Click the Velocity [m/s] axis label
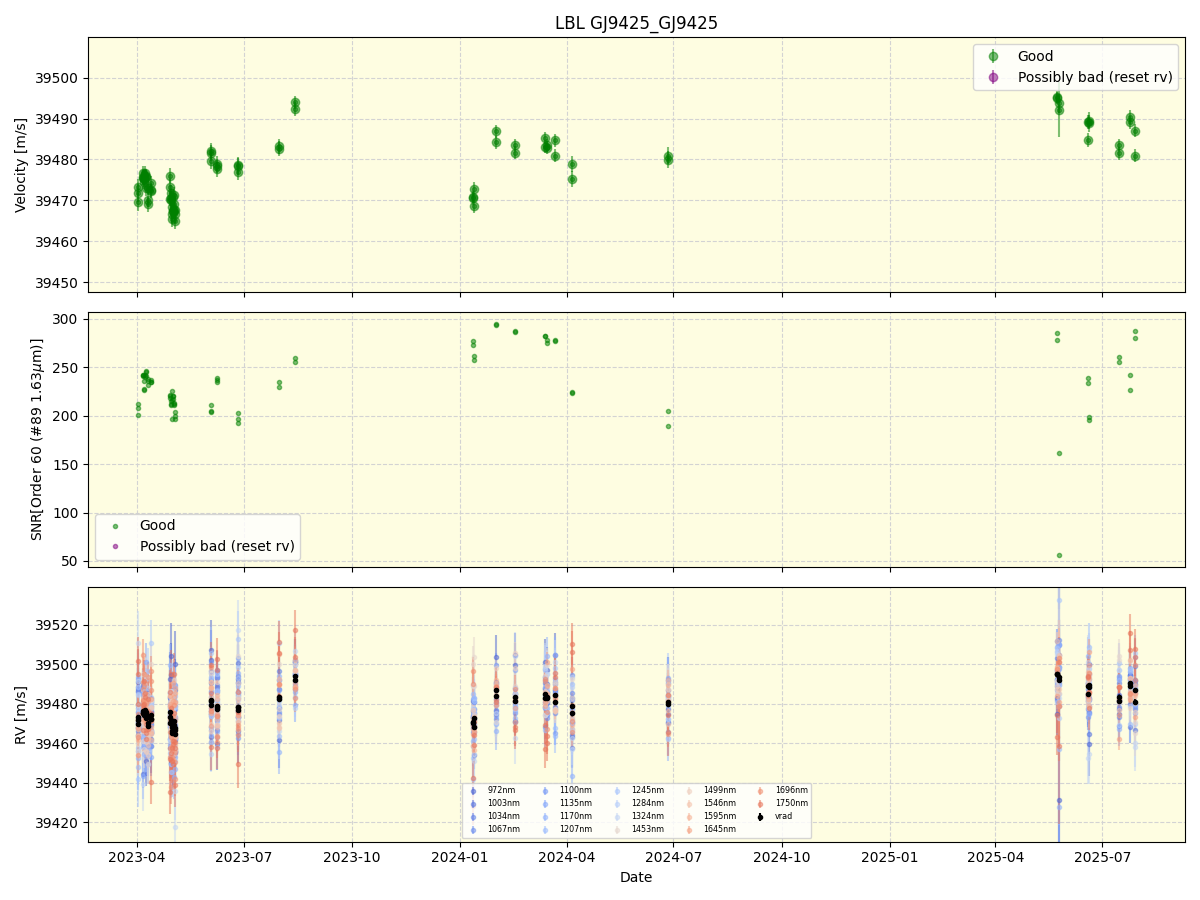 pos(21,165)
